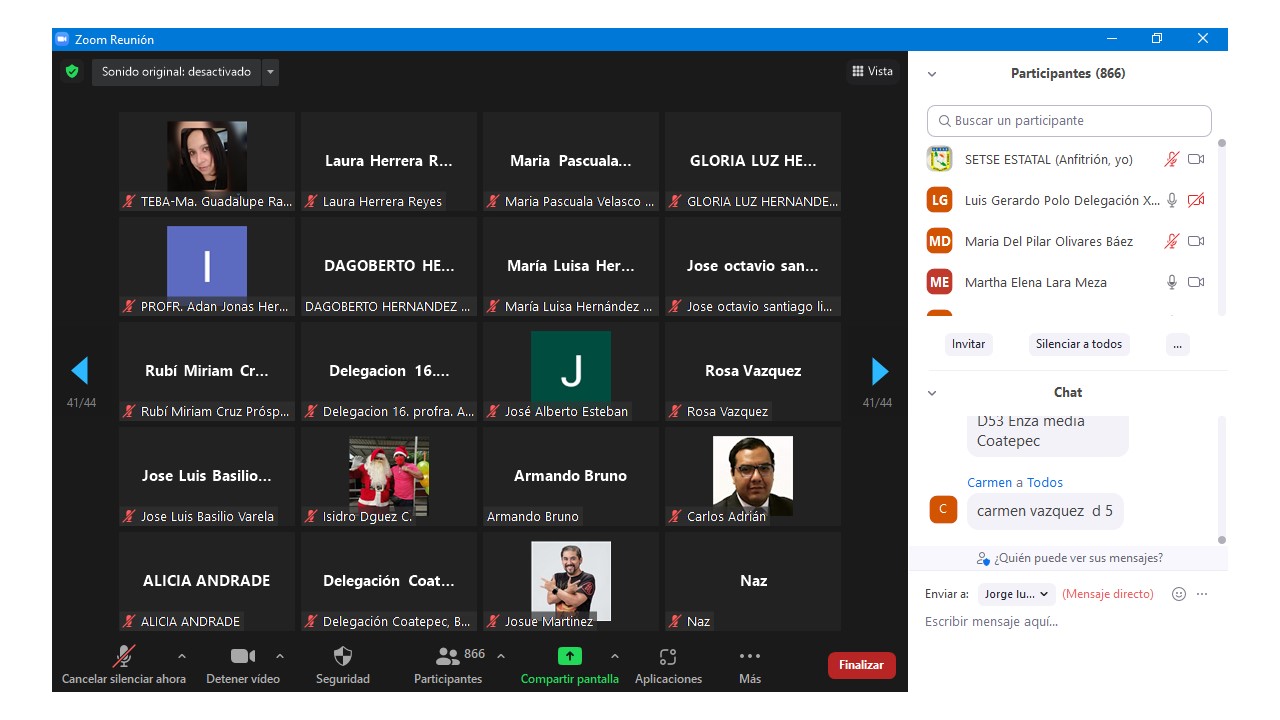Open the Seguridad shield menu
Viewport: 1280px width, 720px height.
pos(343,665)
